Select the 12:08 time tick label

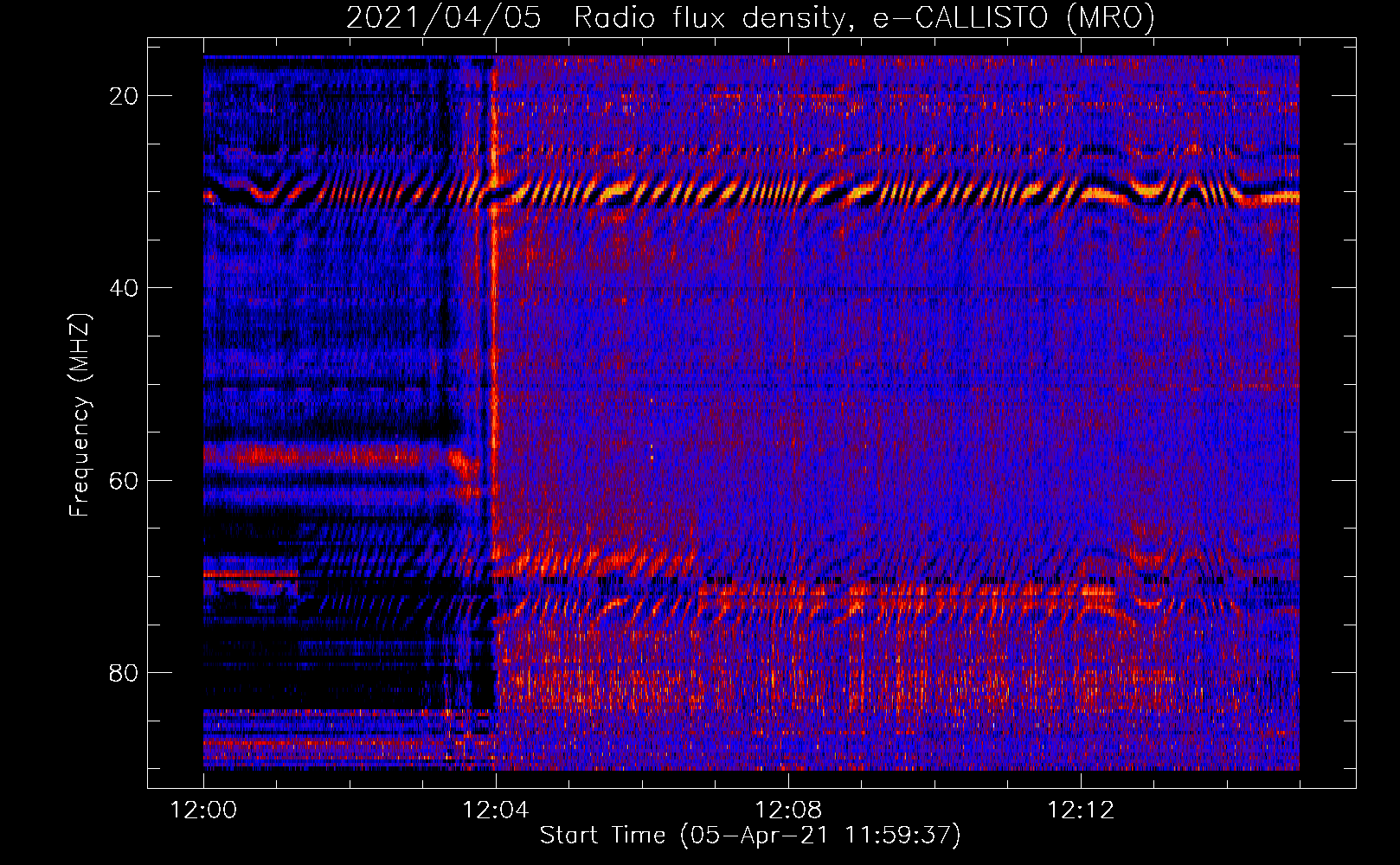pos(788,811)
